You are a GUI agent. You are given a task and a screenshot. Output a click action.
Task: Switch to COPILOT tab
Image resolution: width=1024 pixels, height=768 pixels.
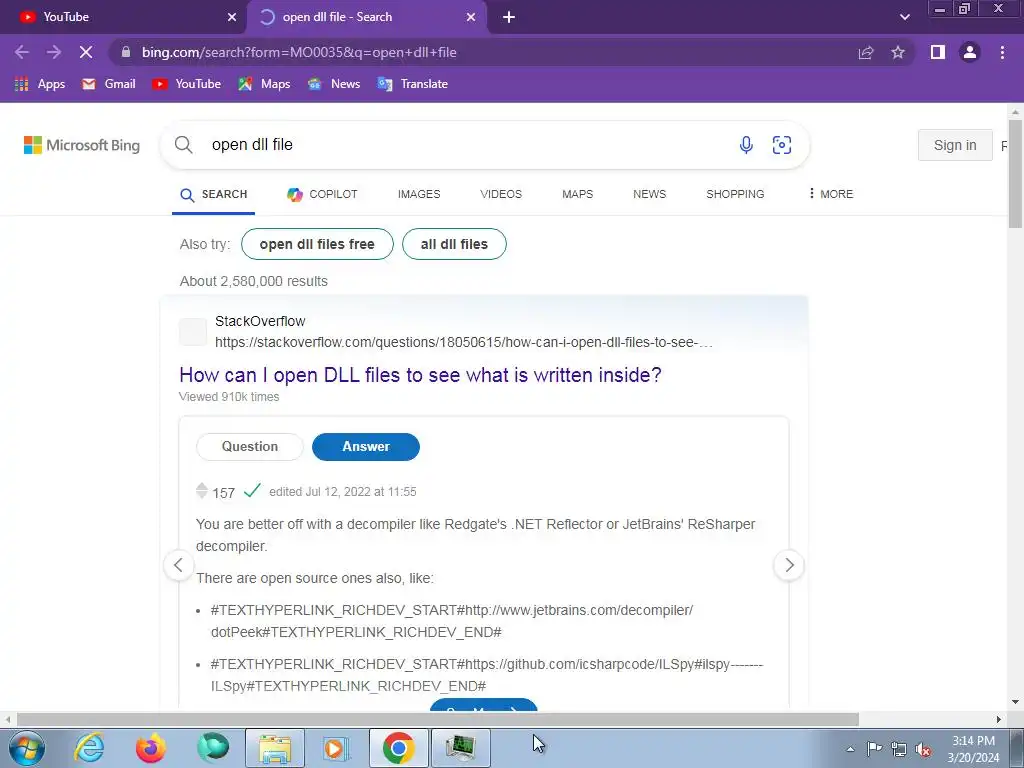coord(322,194)
